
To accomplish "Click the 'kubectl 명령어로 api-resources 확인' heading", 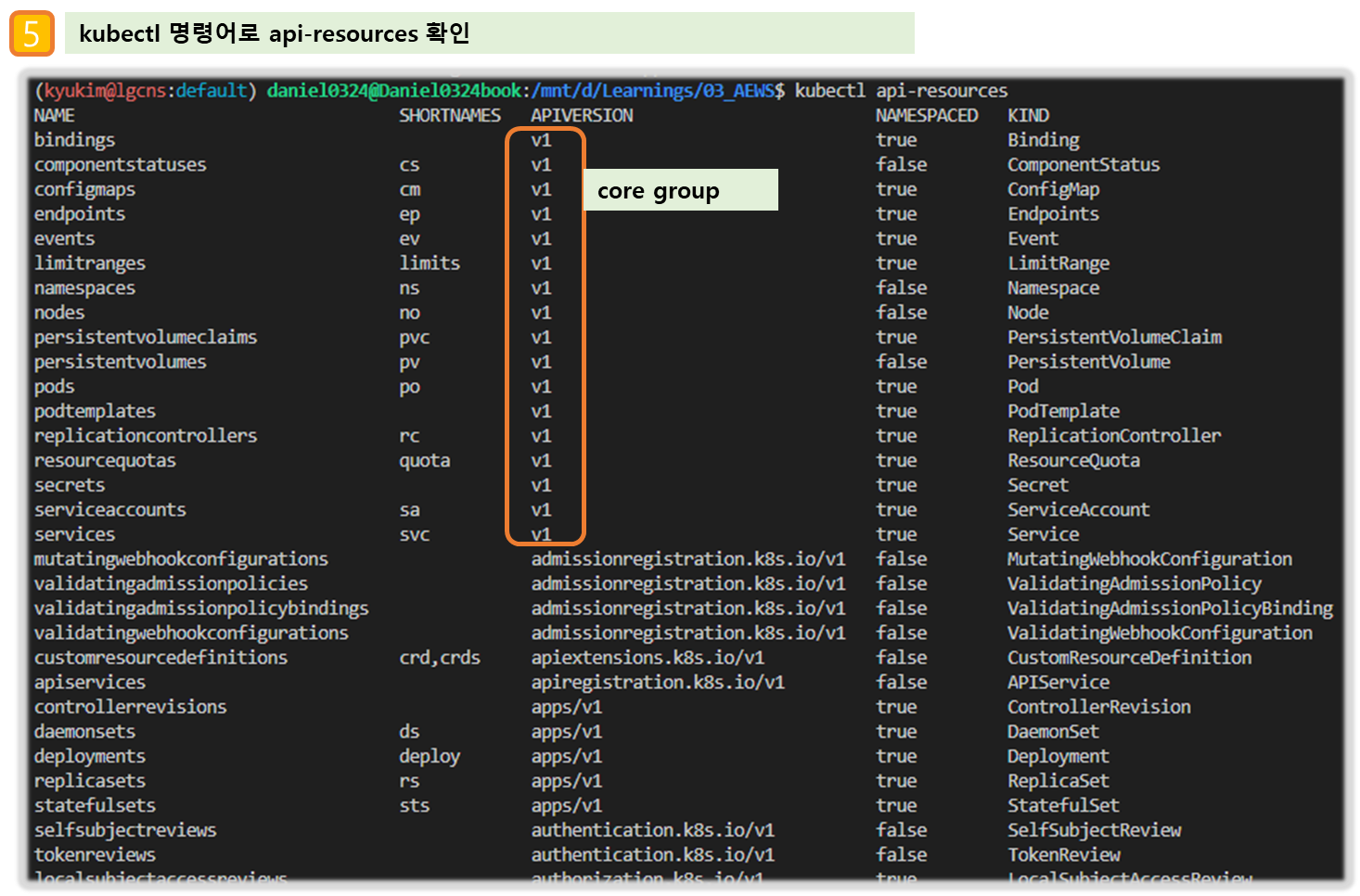I will tap(275, 33).
